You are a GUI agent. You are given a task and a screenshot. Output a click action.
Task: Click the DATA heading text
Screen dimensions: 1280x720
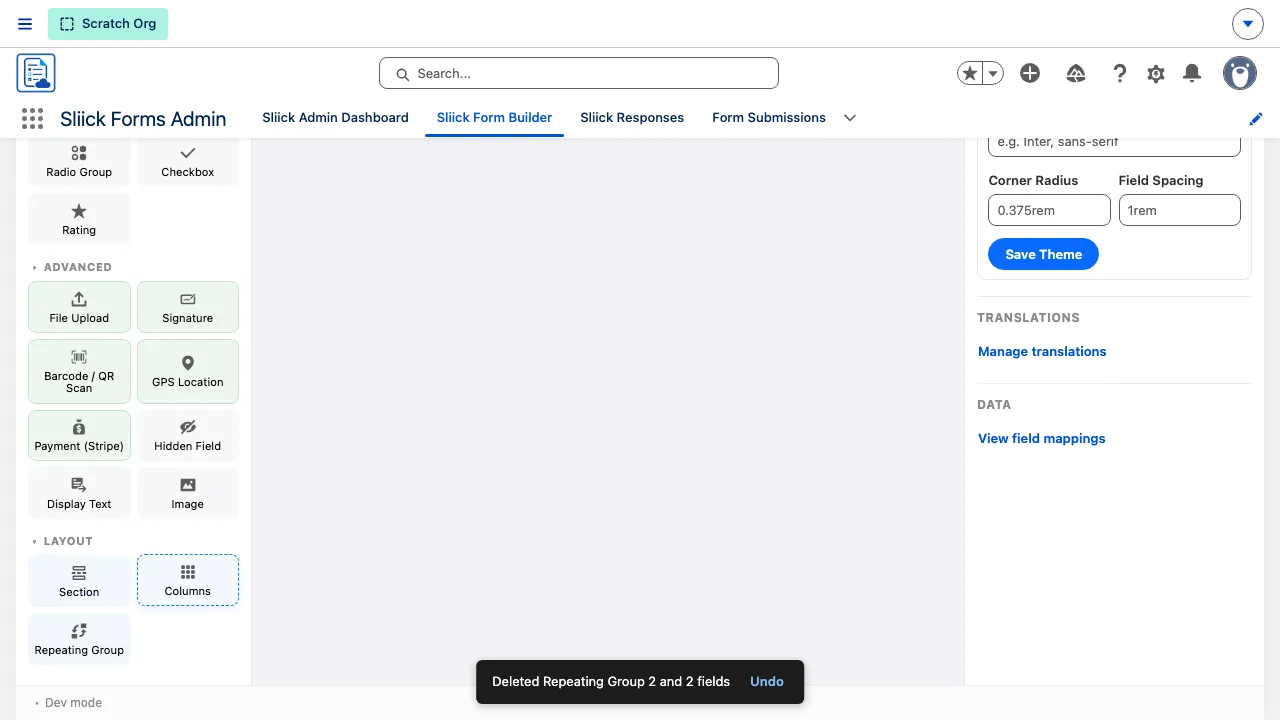[994, 404]
